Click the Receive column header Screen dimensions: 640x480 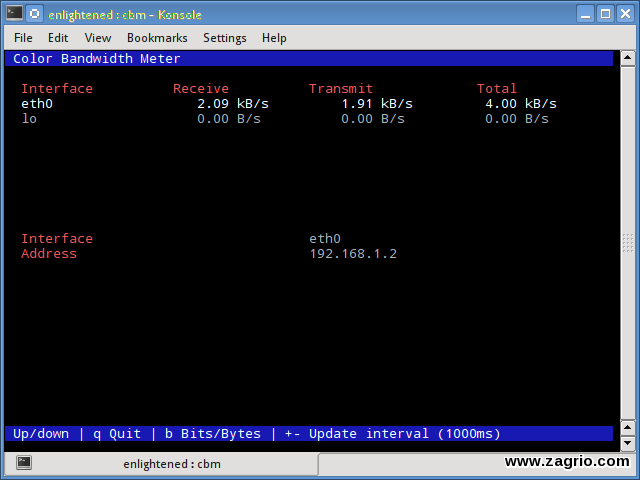(x=201, y=89)
